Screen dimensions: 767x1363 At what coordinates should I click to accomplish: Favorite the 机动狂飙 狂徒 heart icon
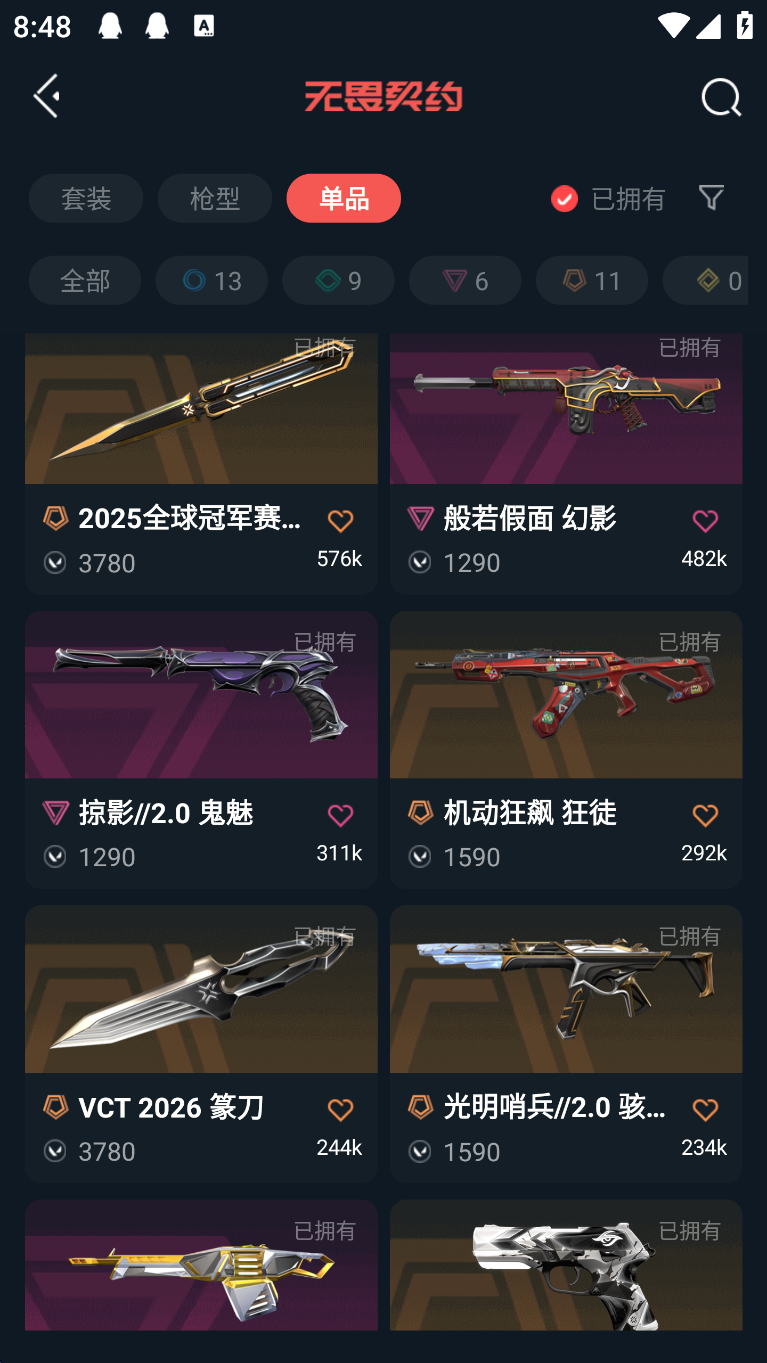(x=705, y=815)
